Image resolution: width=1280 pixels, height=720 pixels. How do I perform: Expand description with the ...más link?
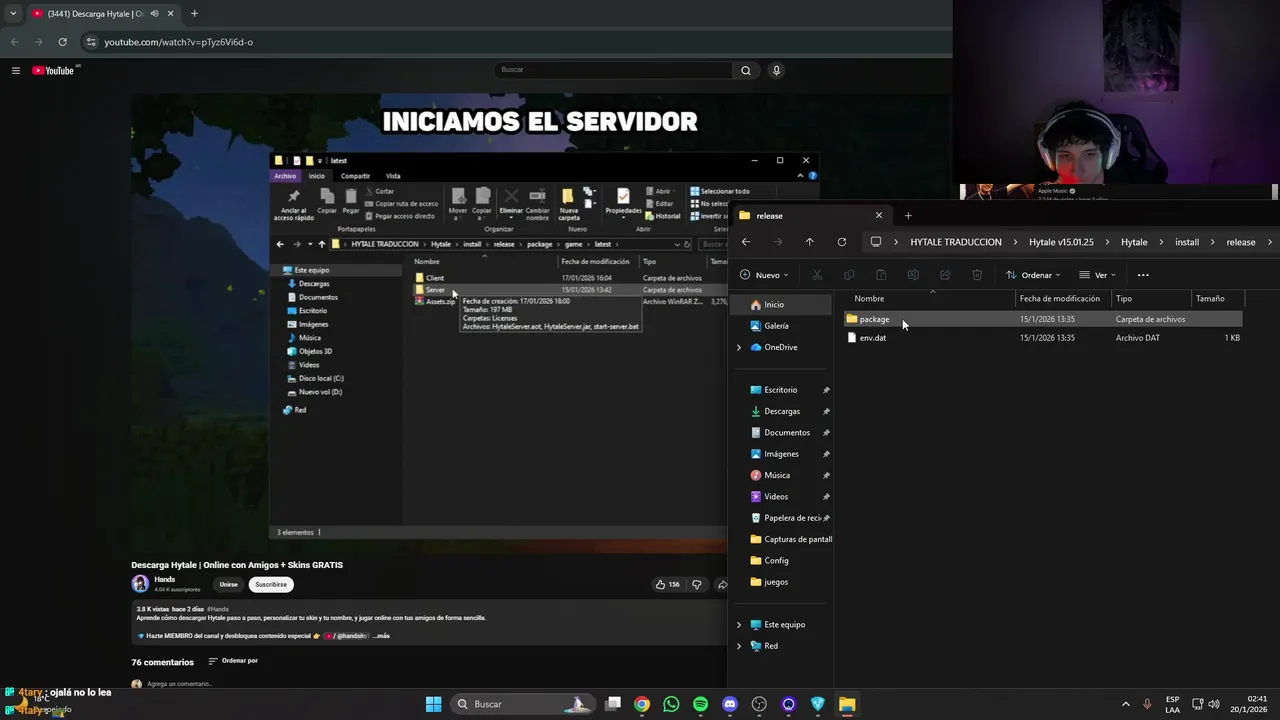(x=380, y=636)
